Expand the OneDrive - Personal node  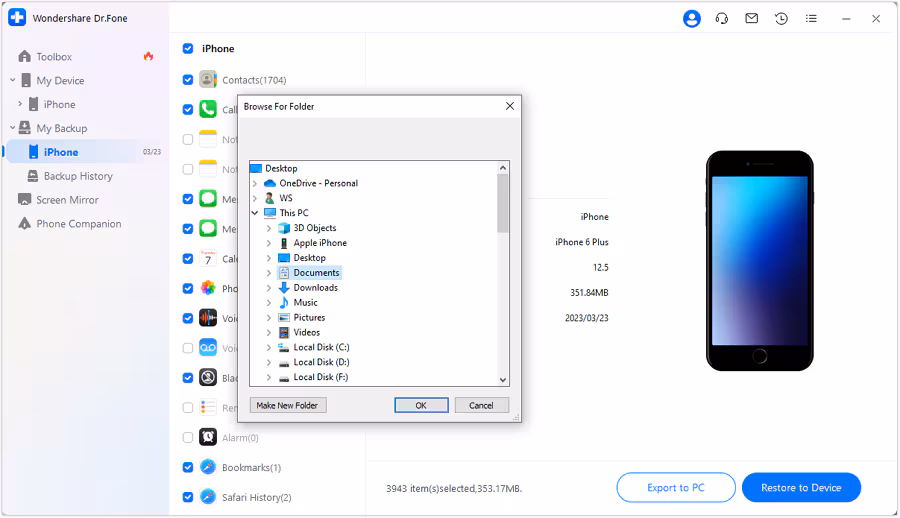pyautogui.click(x=255, y=184)
